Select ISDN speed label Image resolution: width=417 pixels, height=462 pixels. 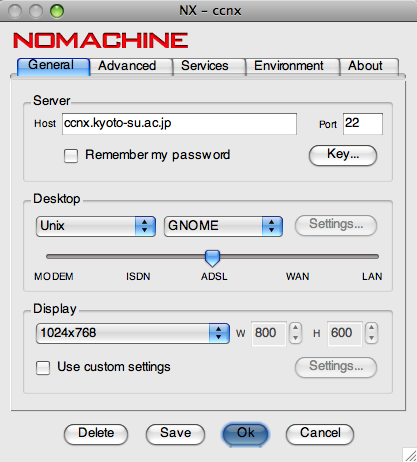[x=138, y=276]
